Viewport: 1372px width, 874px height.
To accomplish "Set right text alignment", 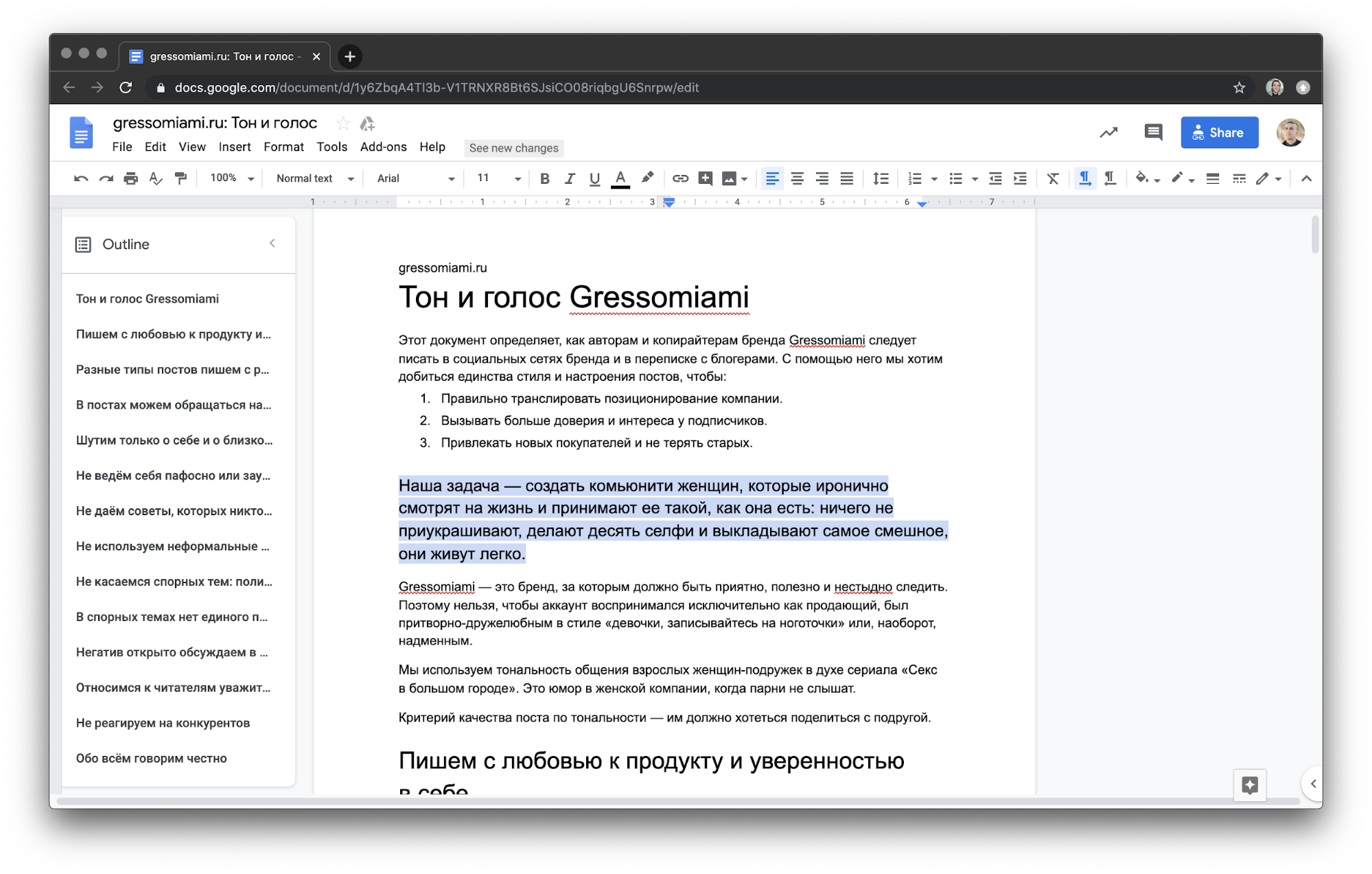I will 822,178.
